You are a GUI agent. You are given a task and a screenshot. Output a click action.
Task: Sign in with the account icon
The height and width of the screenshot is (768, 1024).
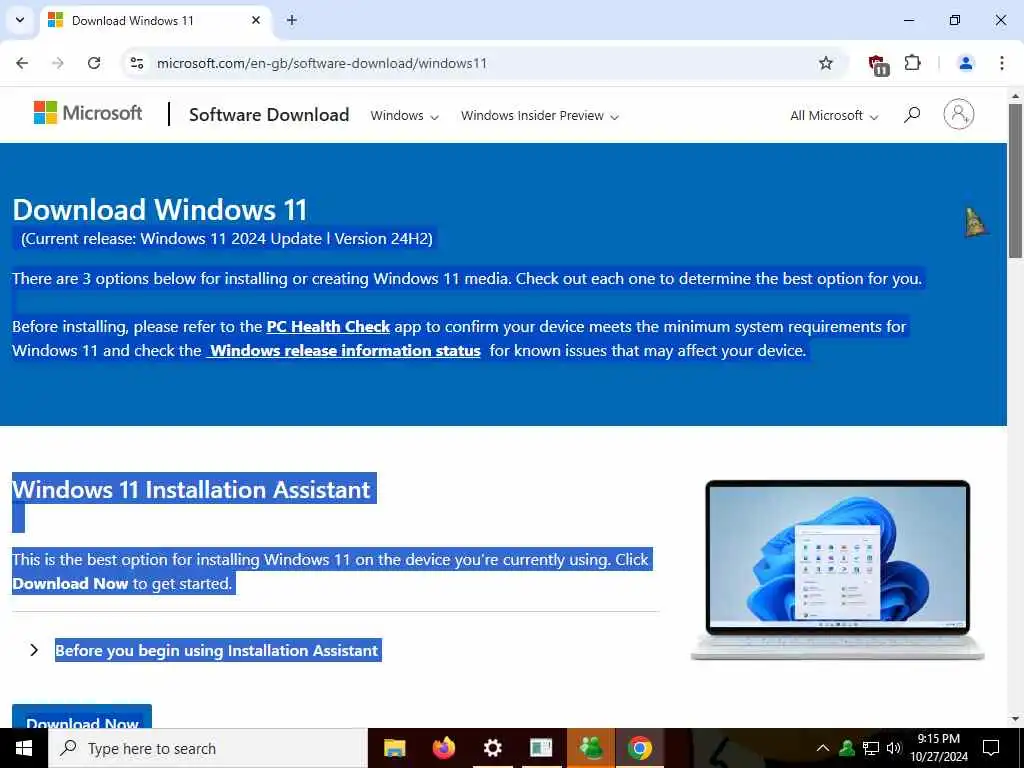pyautogui.click(x=958, y=114)
